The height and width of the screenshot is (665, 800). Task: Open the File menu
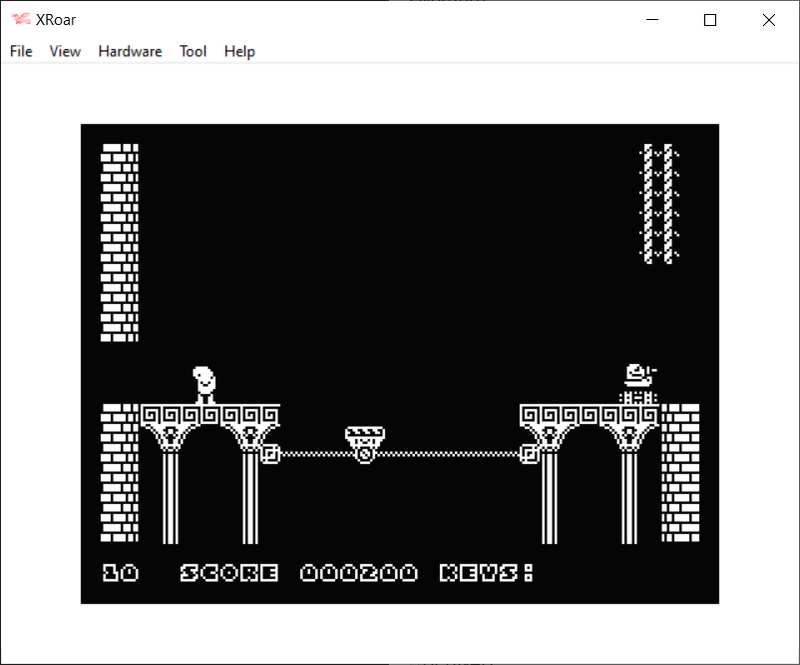pyautogui.click(x=21, y=51)
